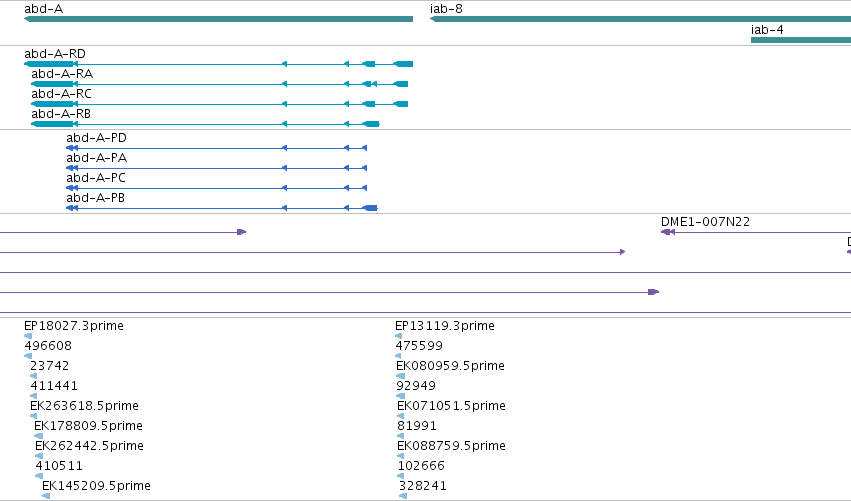851x501 pixels.
Task: Click the abd-A-RB transcript track
Action: pyautogui.click(x=205, y=124)
